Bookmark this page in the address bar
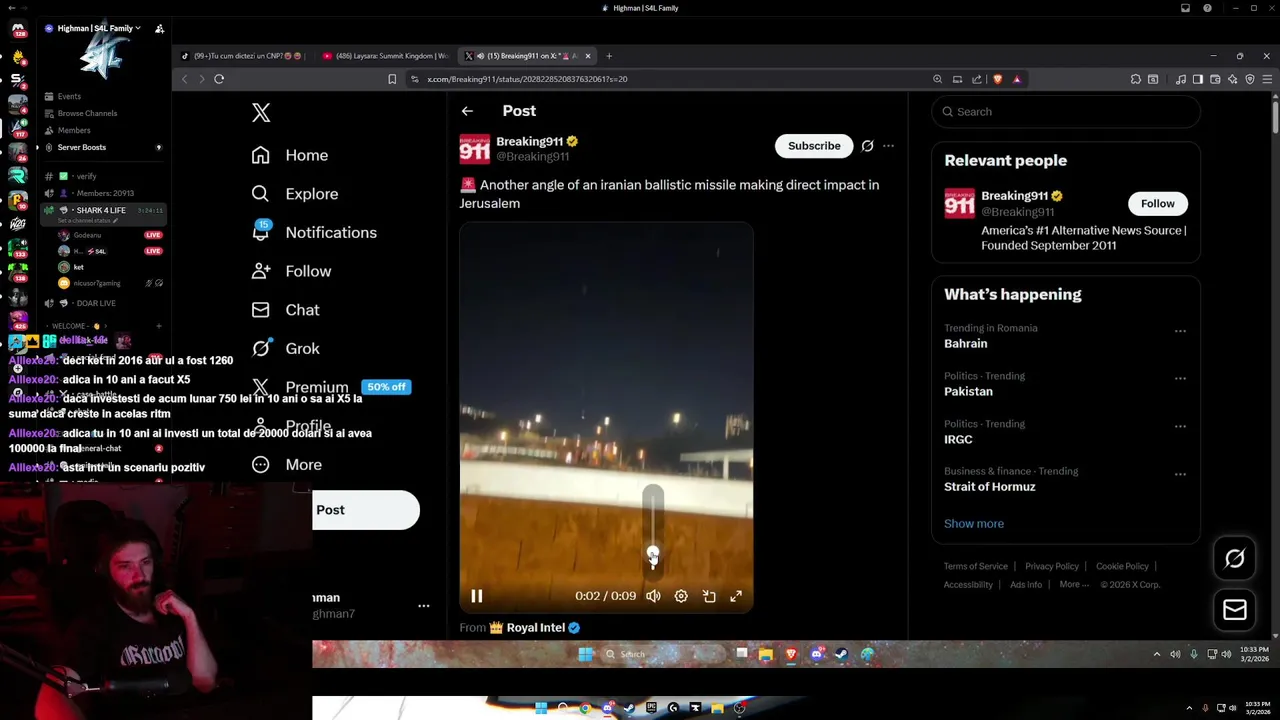 (392, 79)
